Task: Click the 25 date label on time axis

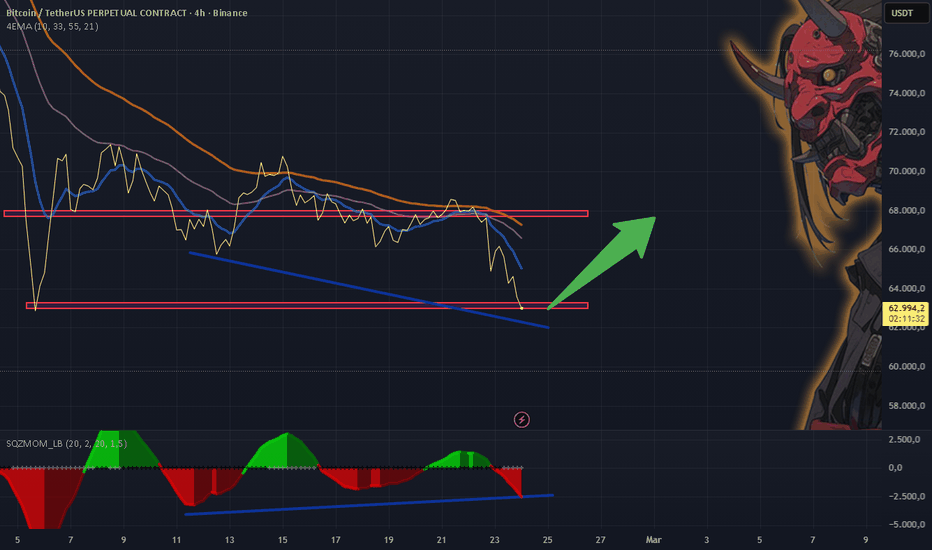Action: point(547,540)
